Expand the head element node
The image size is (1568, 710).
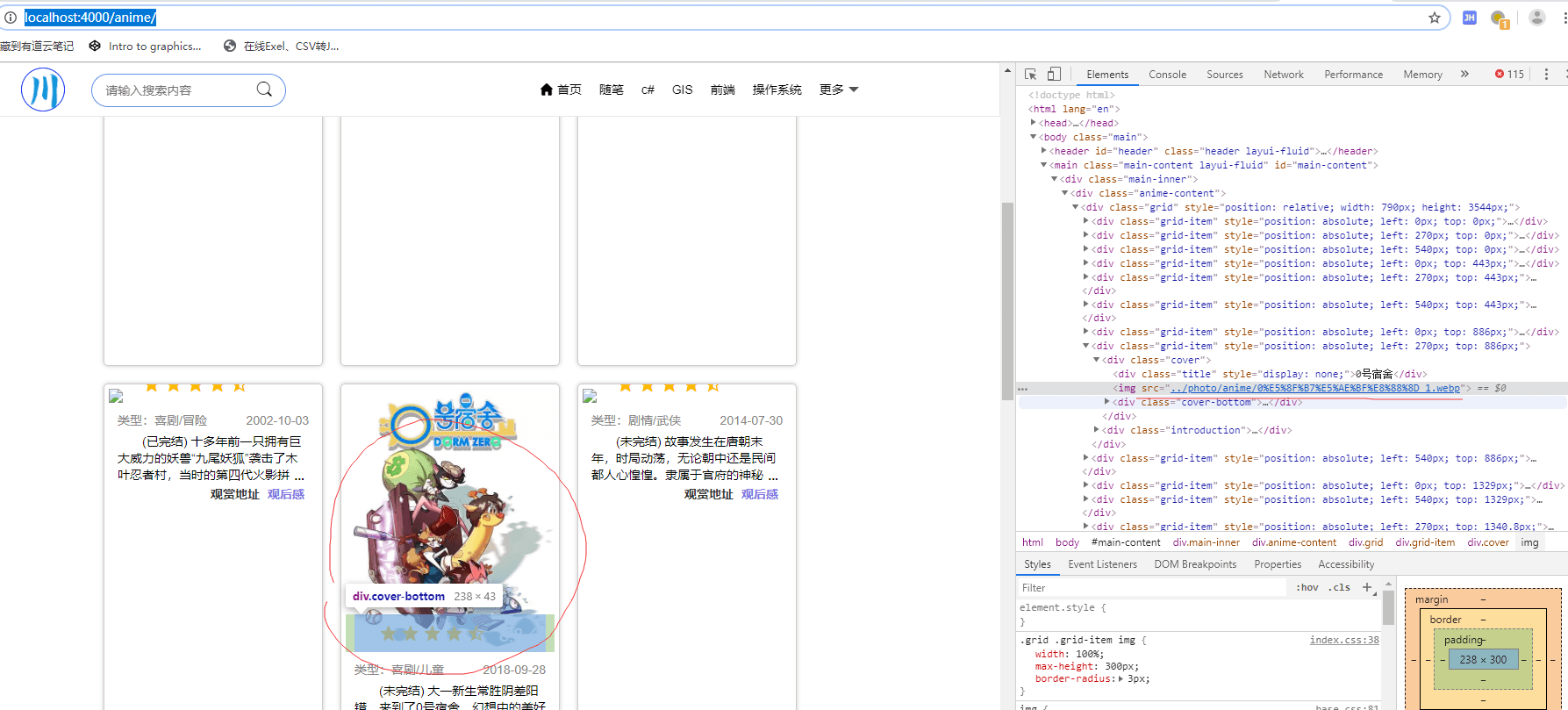(1034, 123)
